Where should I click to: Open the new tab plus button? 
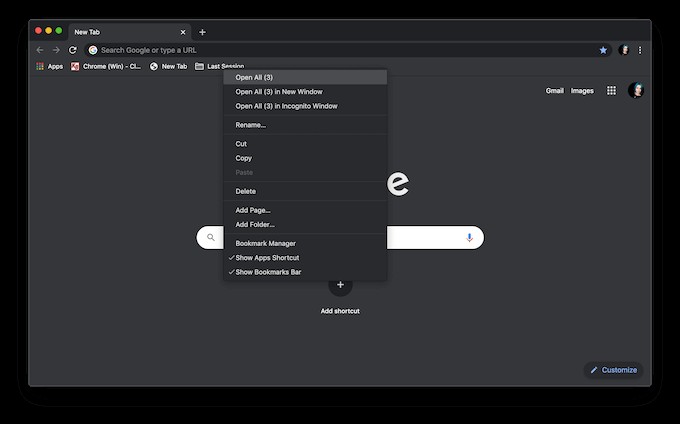coord(202,32)
